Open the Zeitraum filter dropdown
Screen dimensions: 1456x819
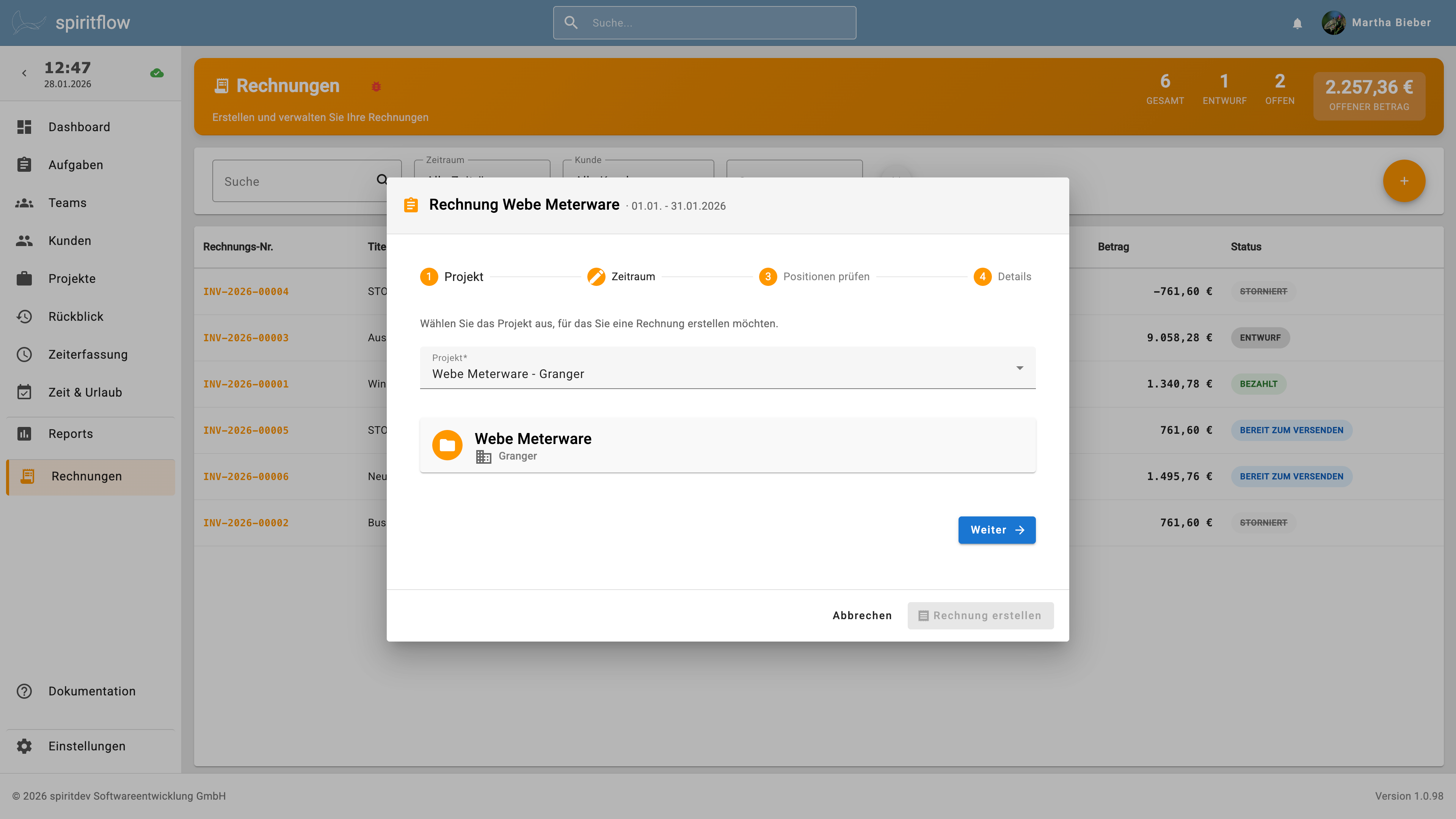coord(482,169)
